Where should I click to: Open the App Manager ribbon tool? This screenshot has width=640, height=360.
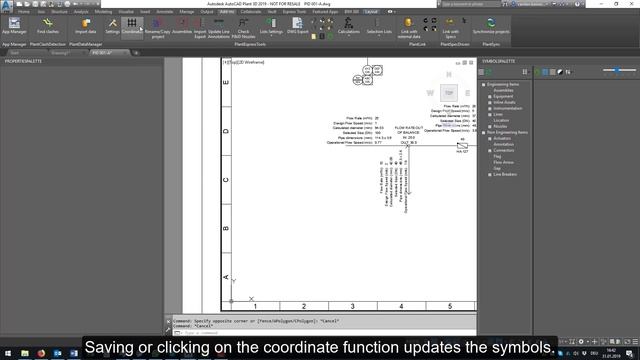(x=14, y=26)
